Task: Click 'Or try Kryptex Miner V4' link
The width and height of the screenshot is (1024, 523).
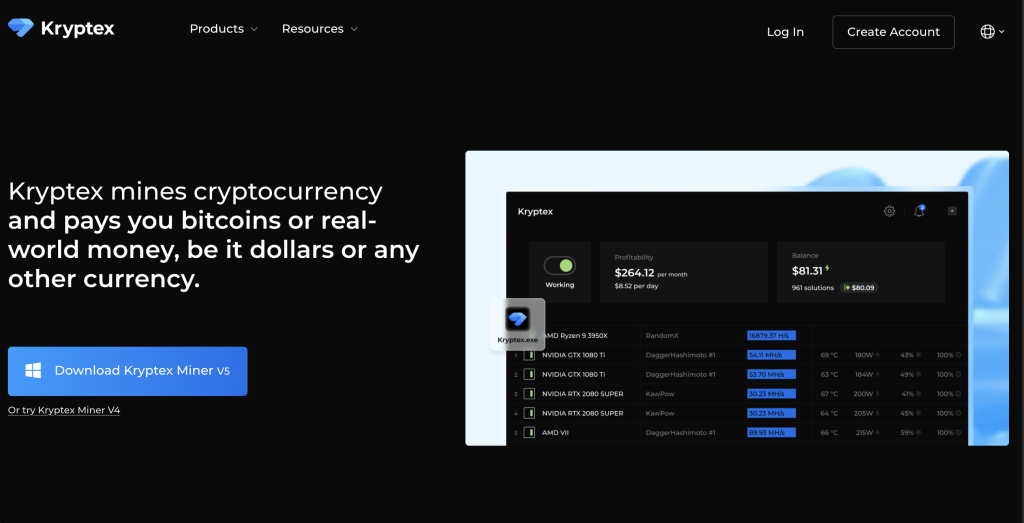Action: click(x=64, y=410)
